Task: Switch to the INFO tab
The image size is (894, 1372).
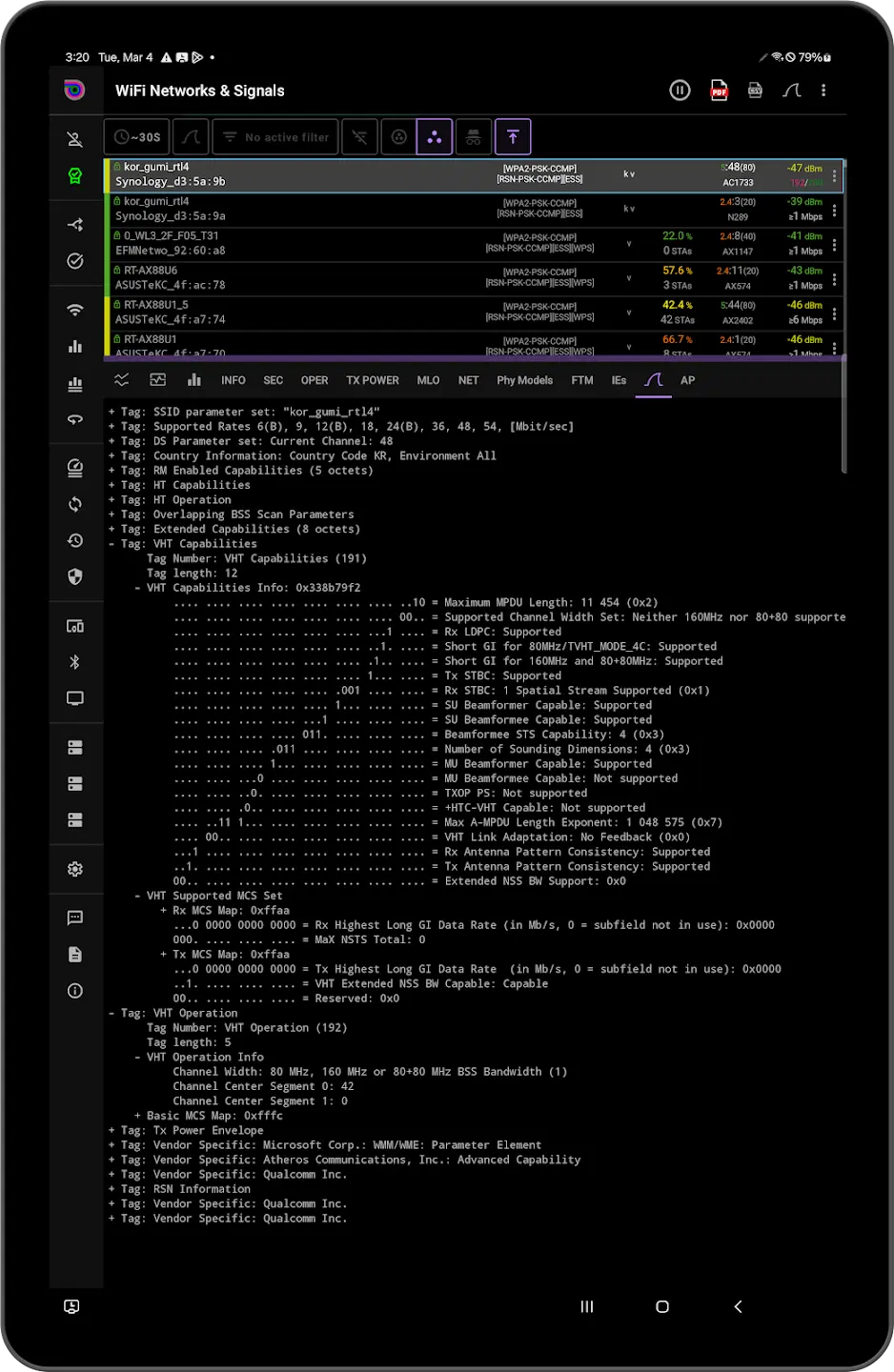Action: tap(234, 380)
